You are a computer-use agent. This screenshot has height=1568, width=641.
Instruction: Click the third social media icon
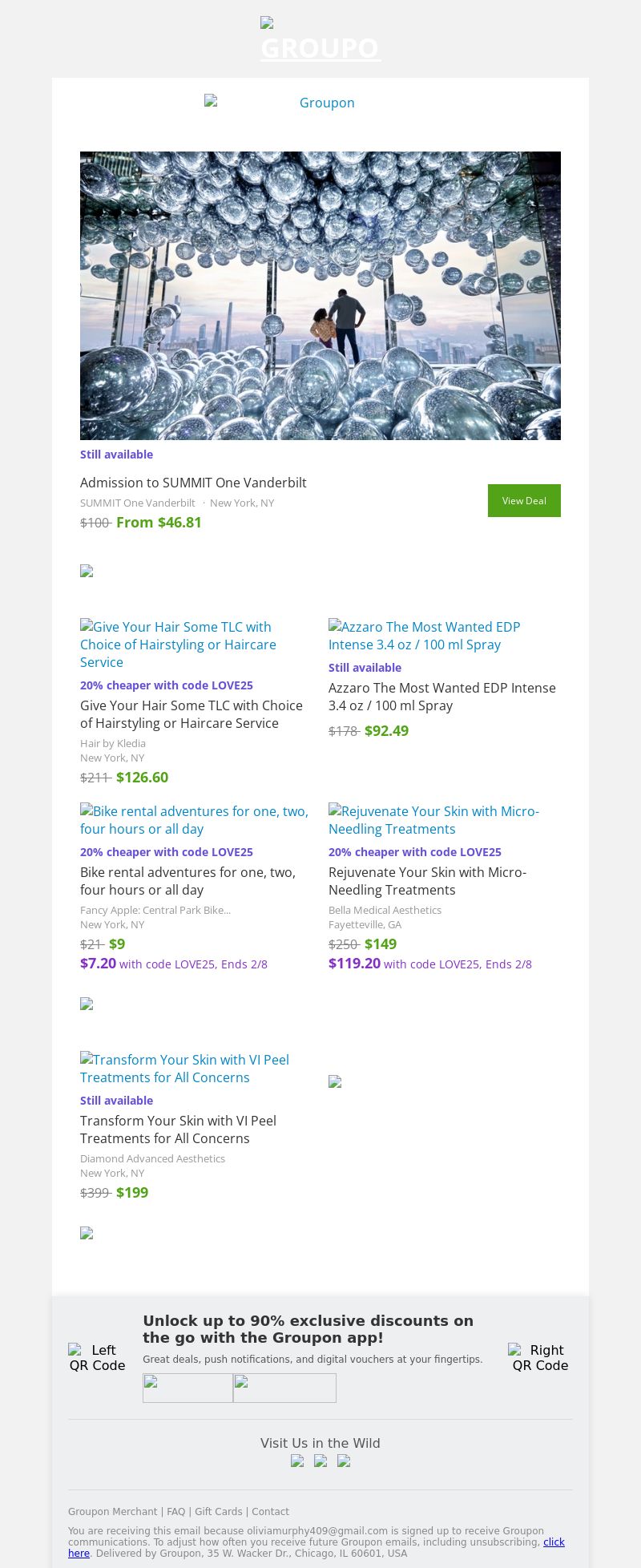[x=344, y=1461]
